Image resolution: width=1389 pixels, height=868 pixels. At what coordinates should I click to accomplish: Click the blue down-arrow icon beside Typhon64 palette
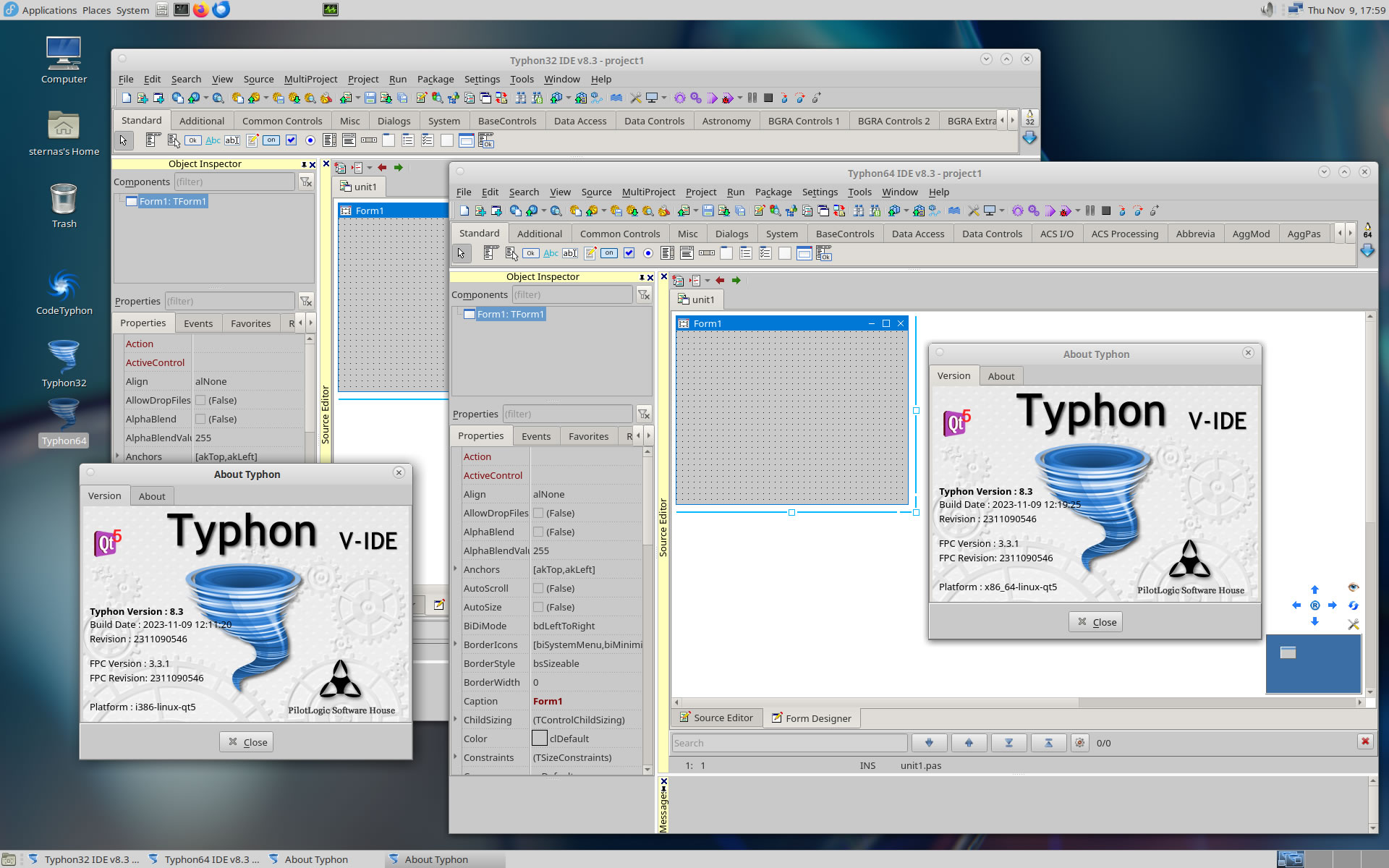[x=1367, y=251]
